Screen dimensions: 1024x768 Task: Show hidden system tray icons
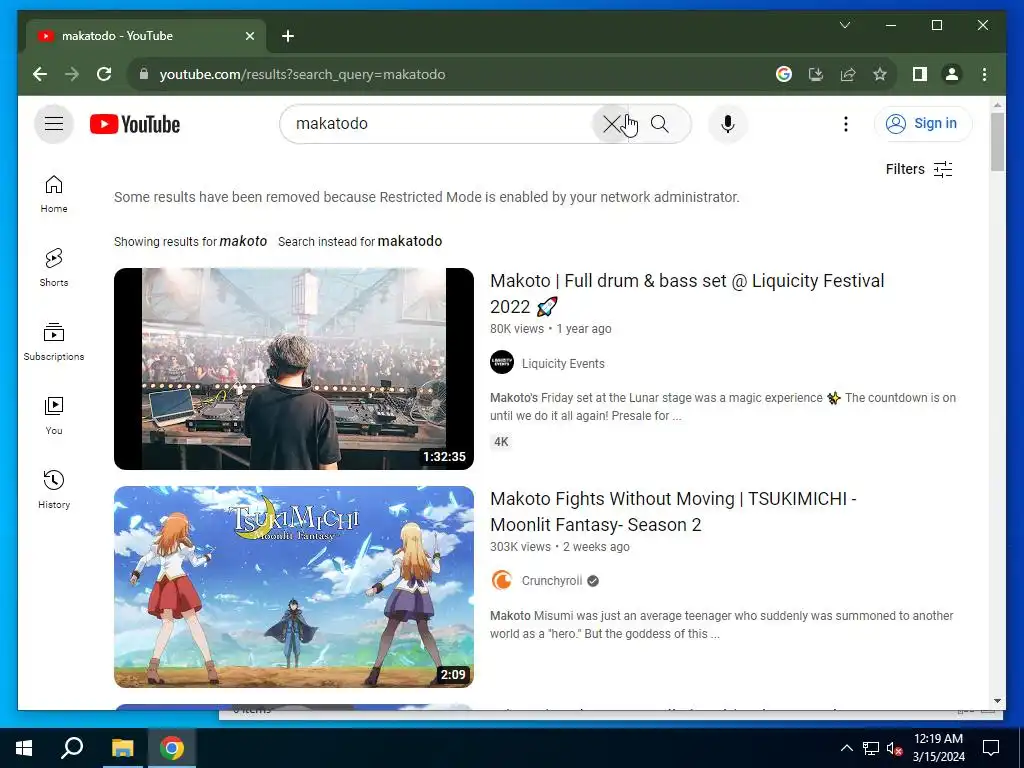pos(846,748)
